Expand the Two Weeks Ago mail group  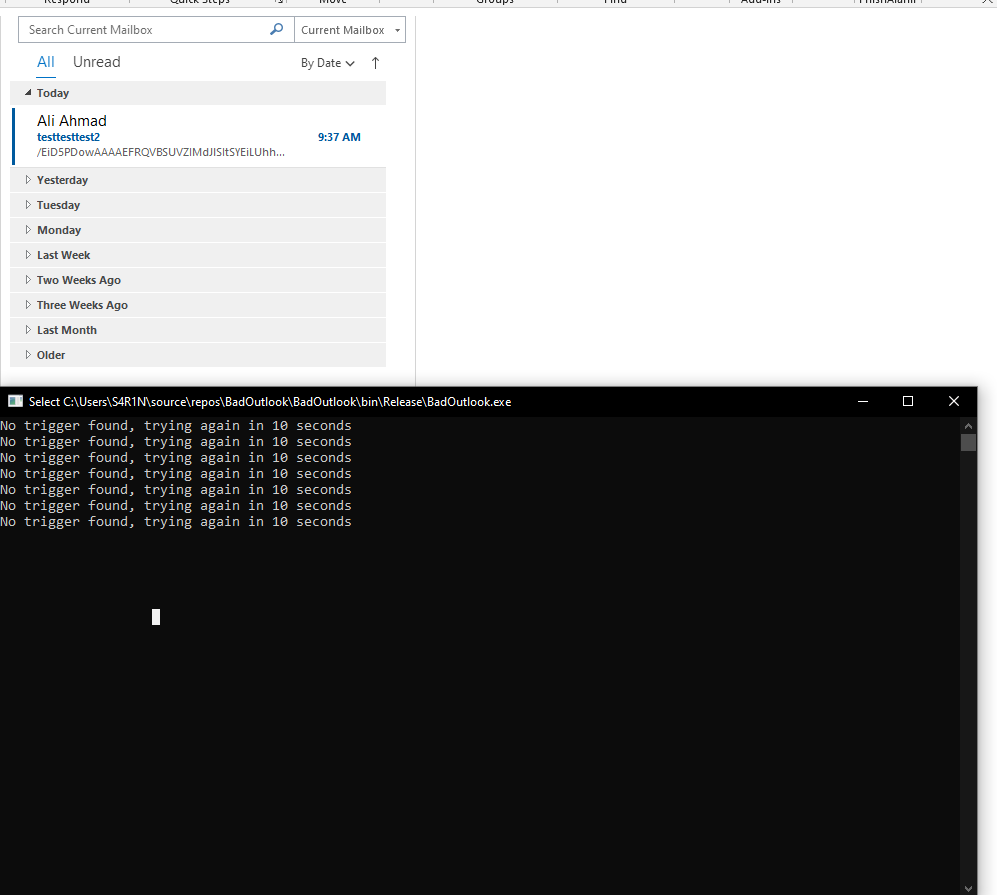(x=28, y=279)
